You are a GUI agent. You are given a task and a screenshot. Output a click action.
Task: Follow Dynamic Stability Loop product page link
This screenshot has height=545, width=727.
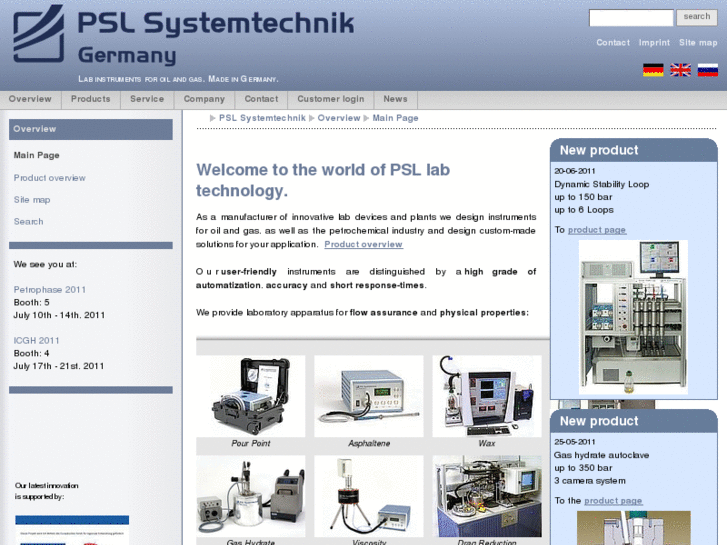[x=597, y=230]
